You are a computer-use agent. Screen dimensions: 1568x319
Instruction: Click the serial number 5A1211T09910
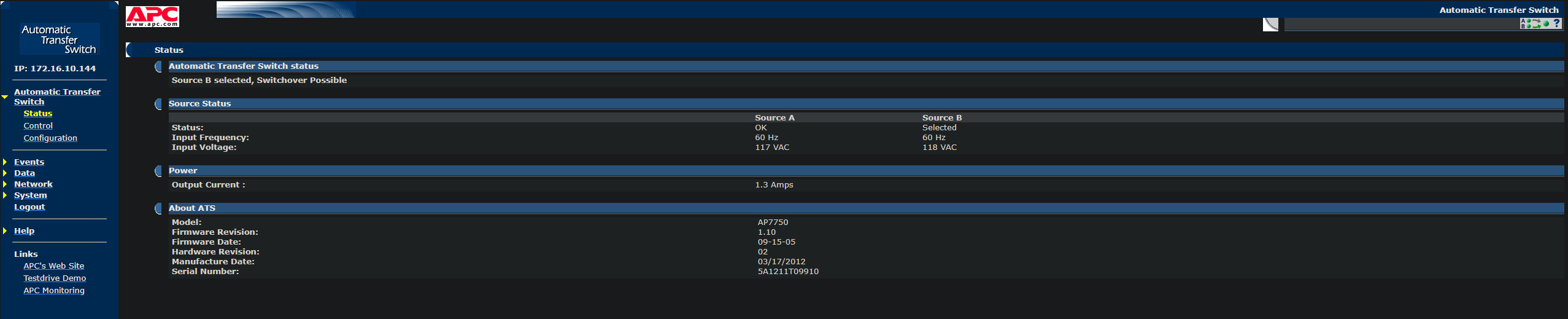788,272
